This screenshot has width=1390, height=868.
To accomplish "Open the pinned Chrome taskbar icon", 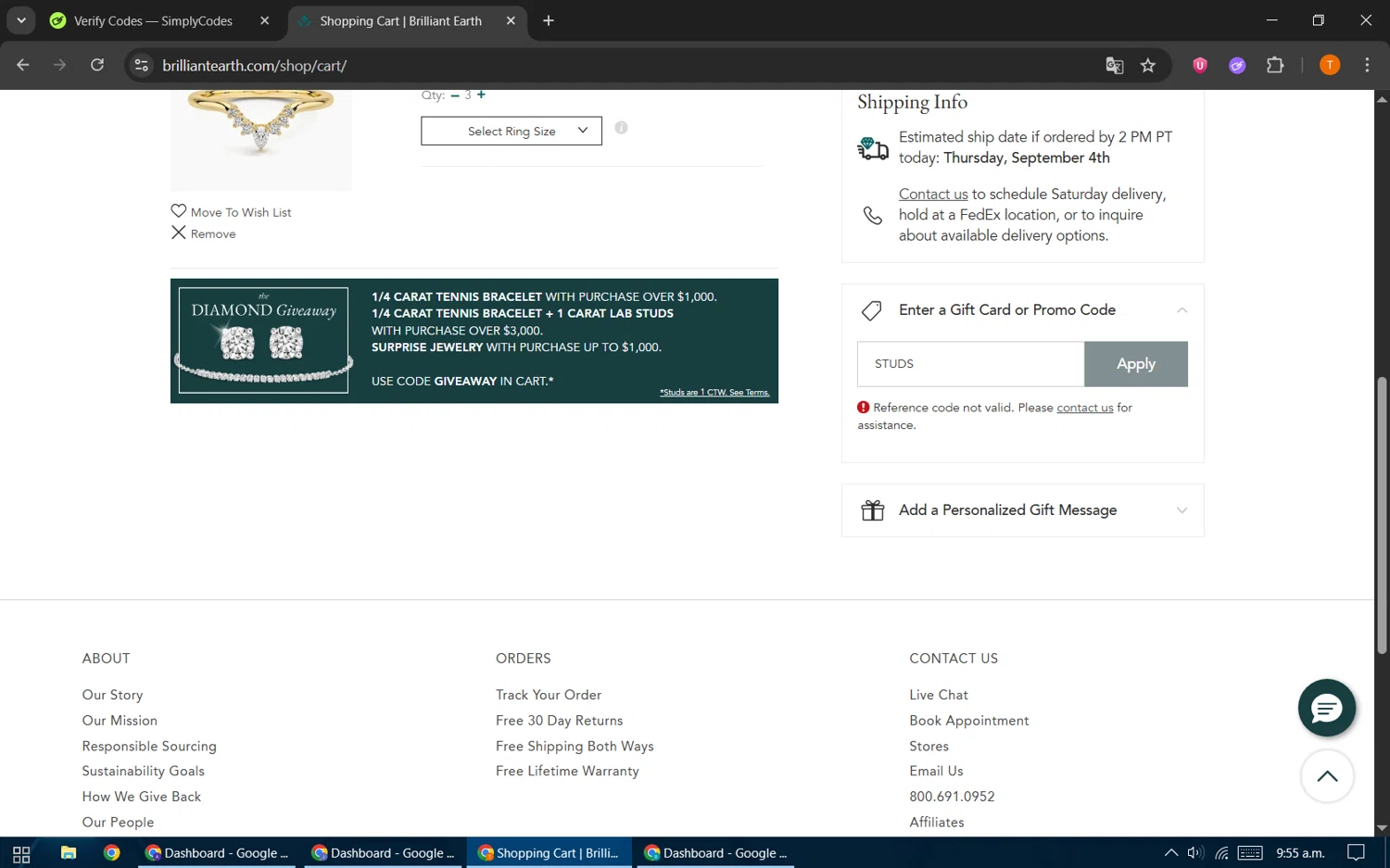I will [111, 853].
